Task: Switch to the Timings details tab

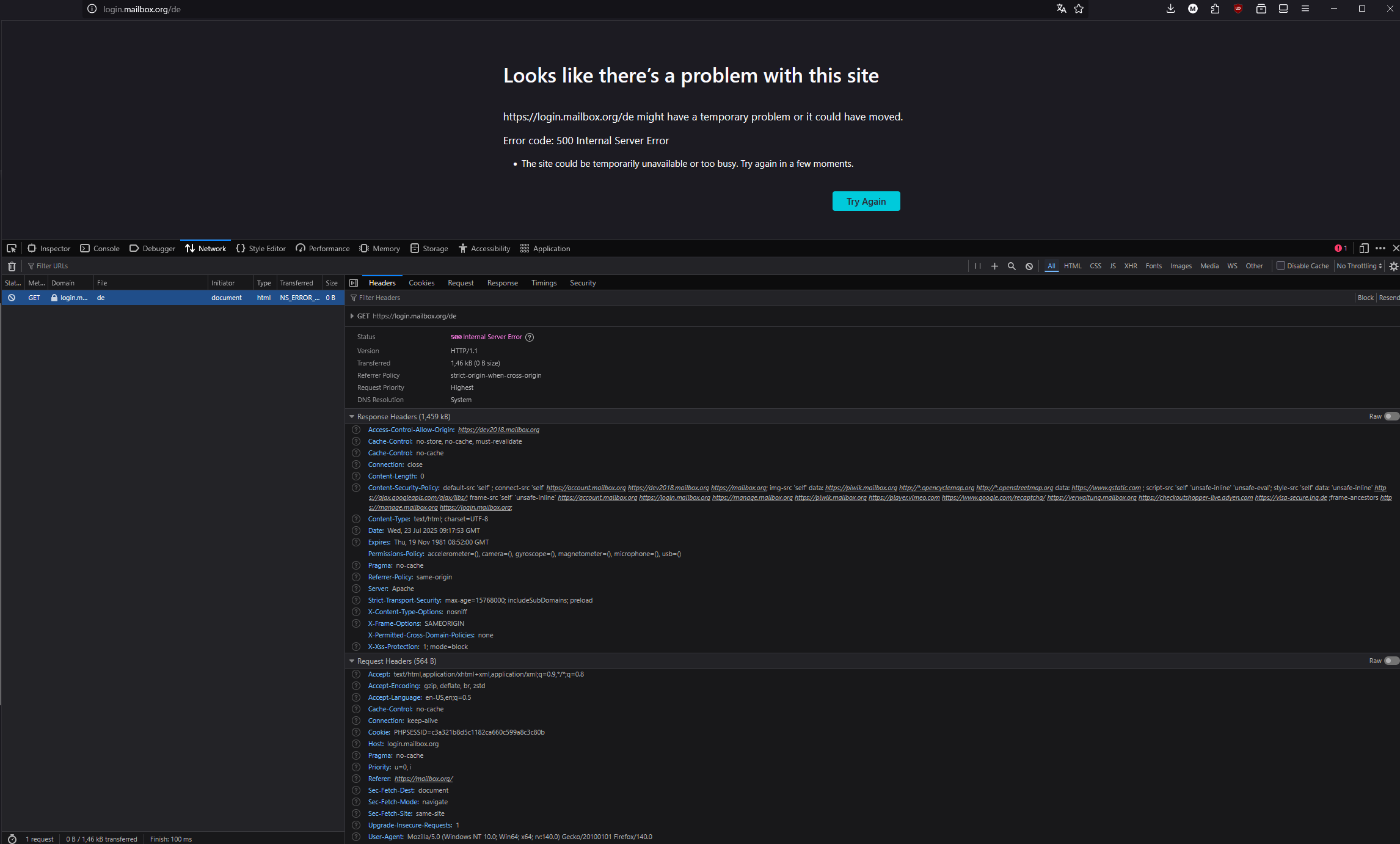Action: (x=544, y=283)
